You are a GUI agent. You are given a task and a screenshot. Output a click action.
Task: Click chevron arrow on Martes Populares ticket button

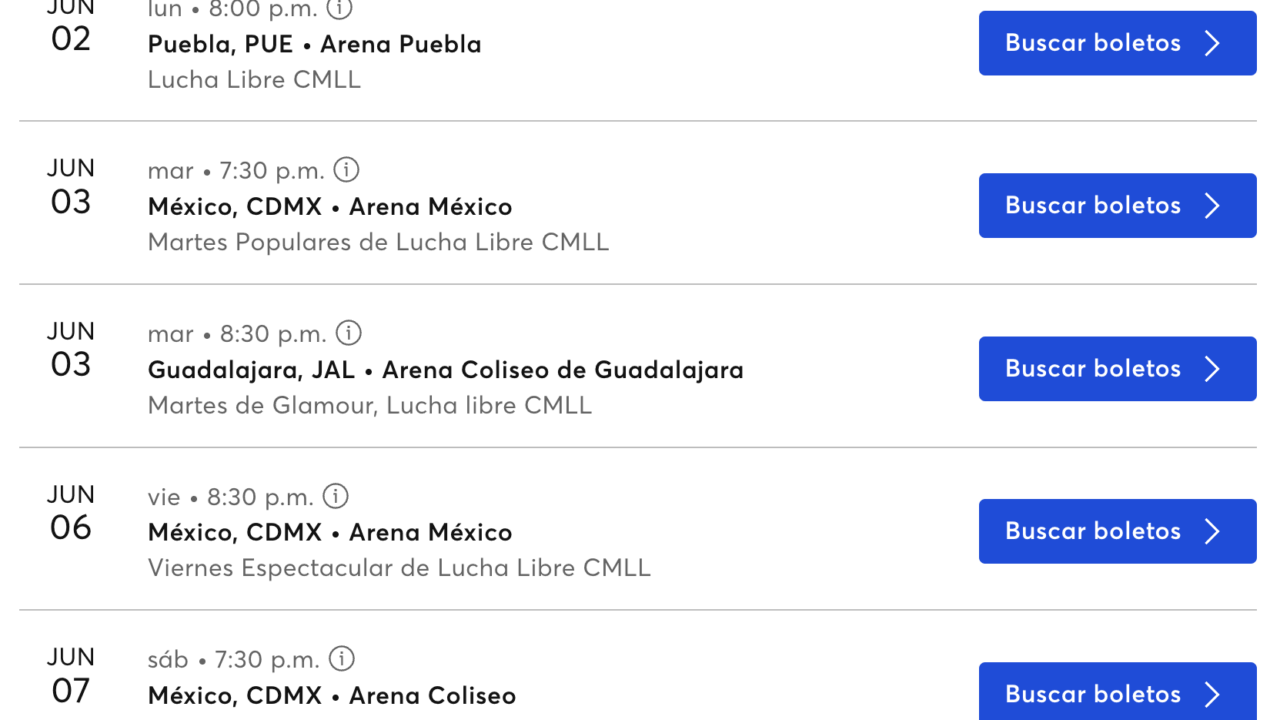(x=1213, y=205)
